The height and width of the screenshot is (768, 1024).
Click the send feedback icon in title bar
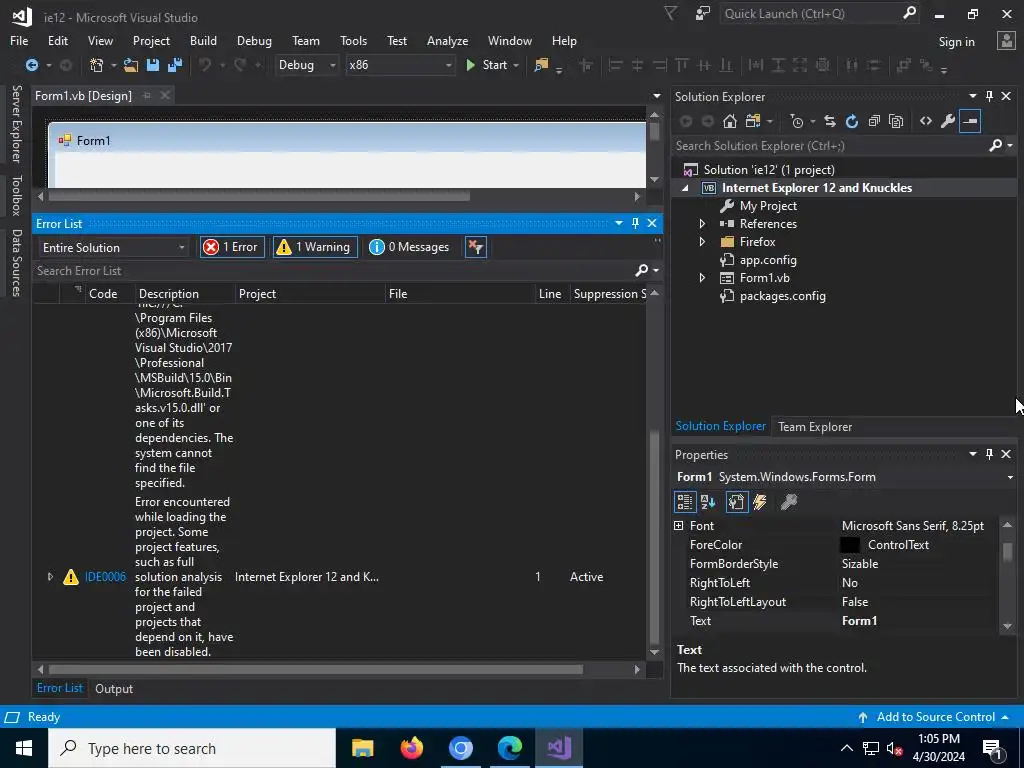(703, 13)
